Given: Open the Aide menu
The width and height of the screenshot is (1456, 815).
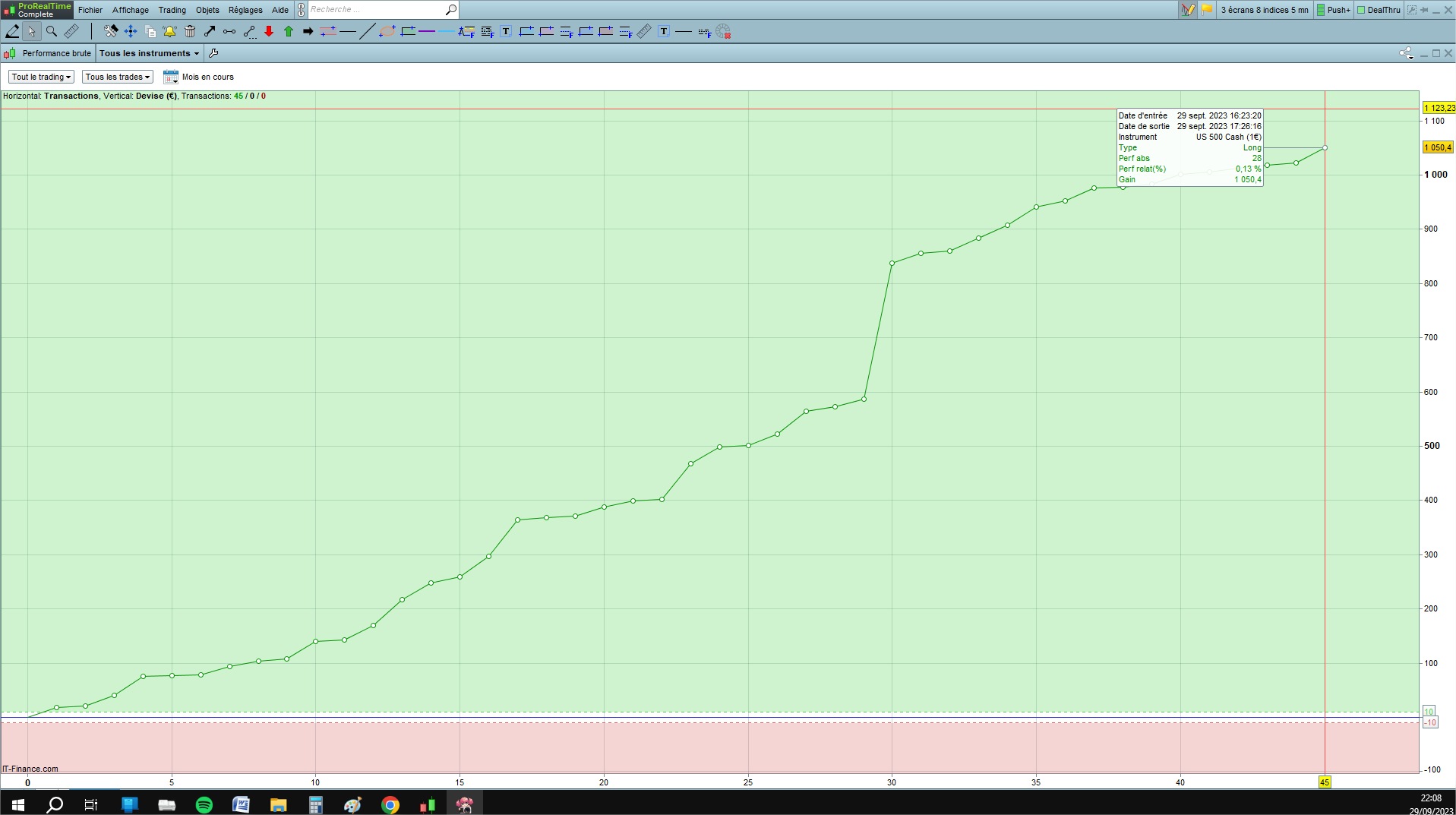Looking at the screenshot, I should 280,10.
